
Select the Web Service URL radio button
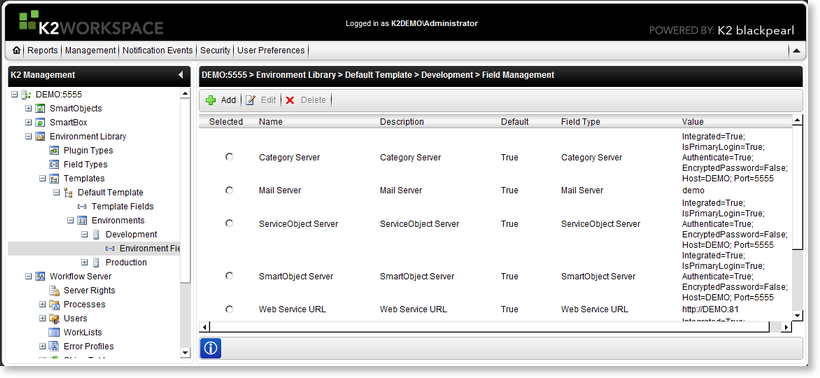(x=229, y=309)
